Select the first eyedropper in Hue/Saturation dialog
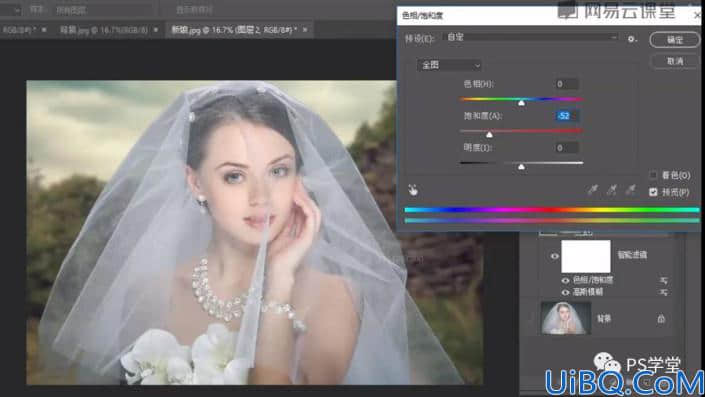The image size is (705, 397). coord(593,190)
